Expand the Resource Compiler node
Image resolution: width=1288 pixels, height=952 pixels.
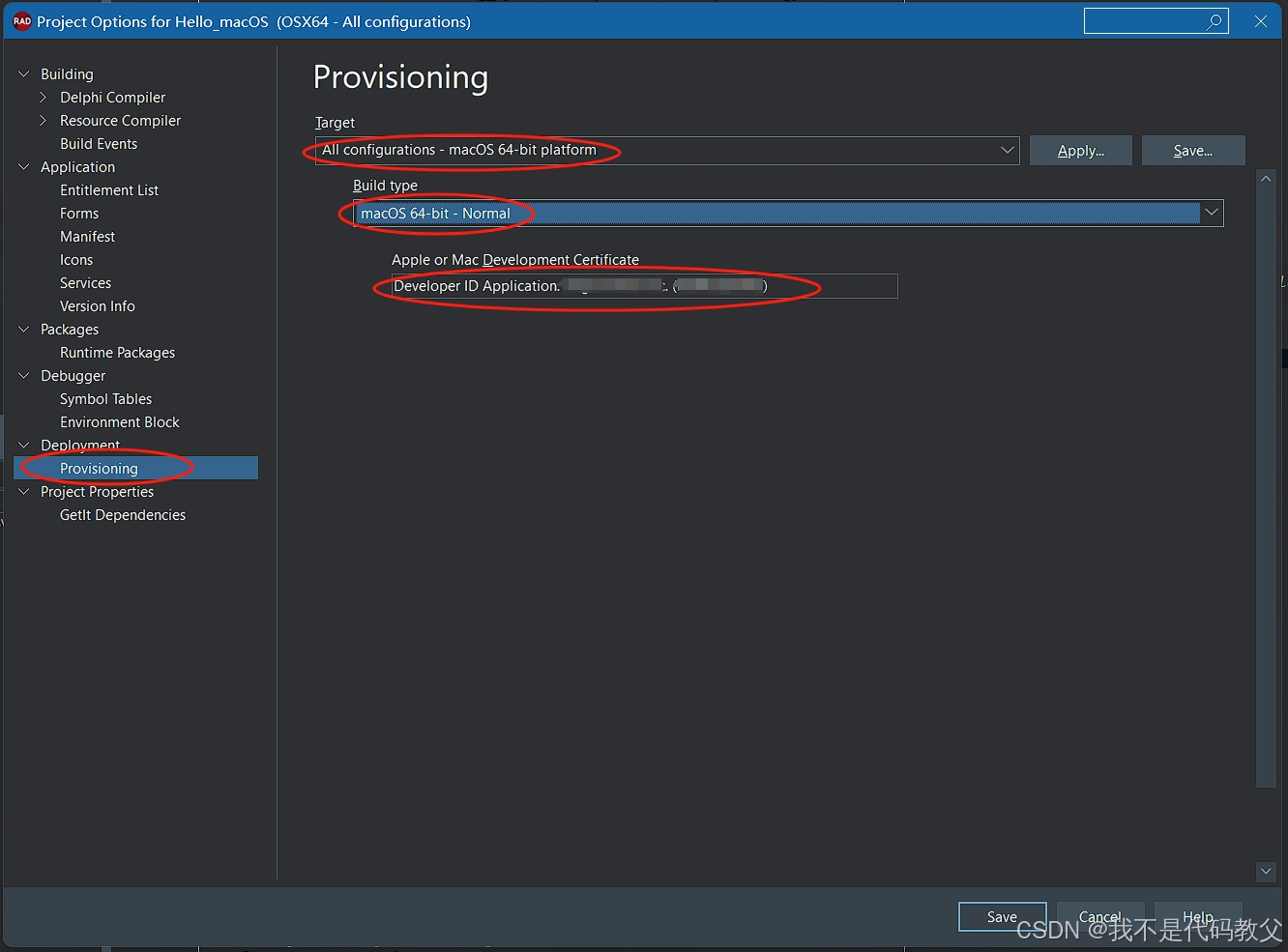(44, 120)
